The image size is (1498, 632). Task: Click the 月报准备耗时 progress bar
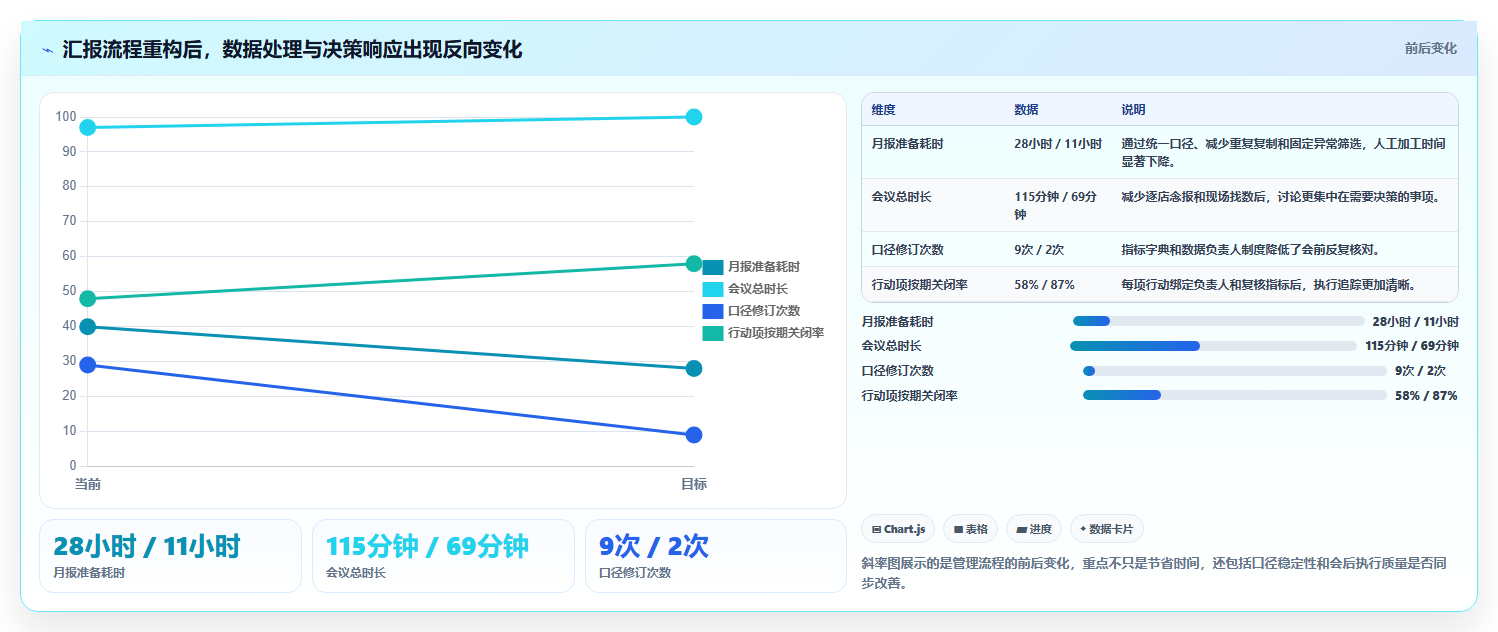[1218, 321]
